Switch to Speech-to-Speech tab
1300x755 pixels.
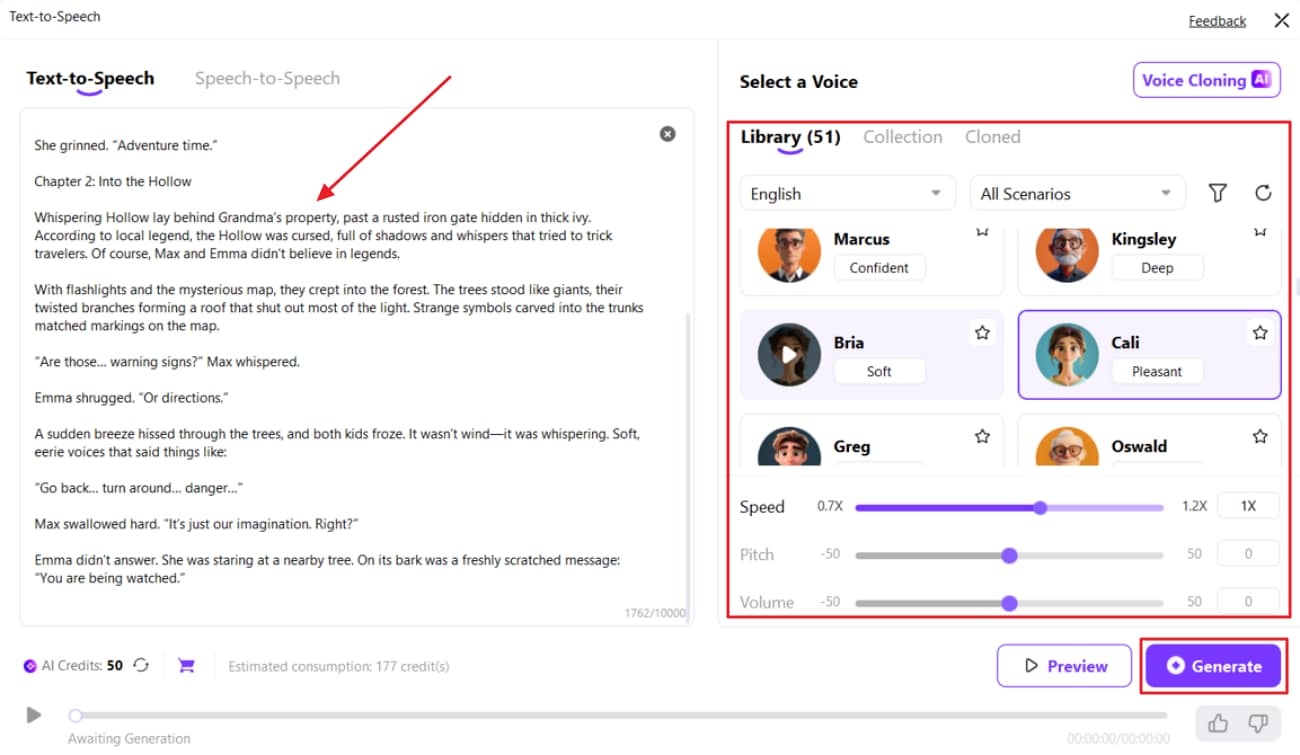tap(267, 78)
